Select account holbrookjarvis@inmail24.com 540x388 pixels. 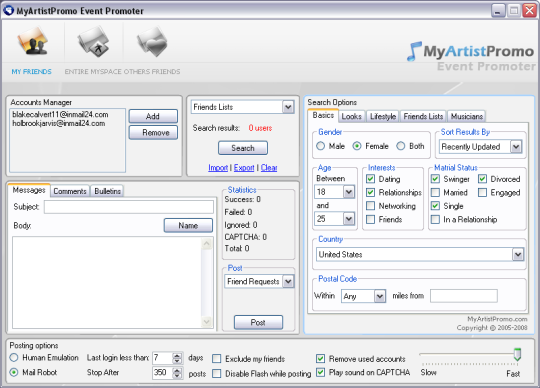(59, 123)
